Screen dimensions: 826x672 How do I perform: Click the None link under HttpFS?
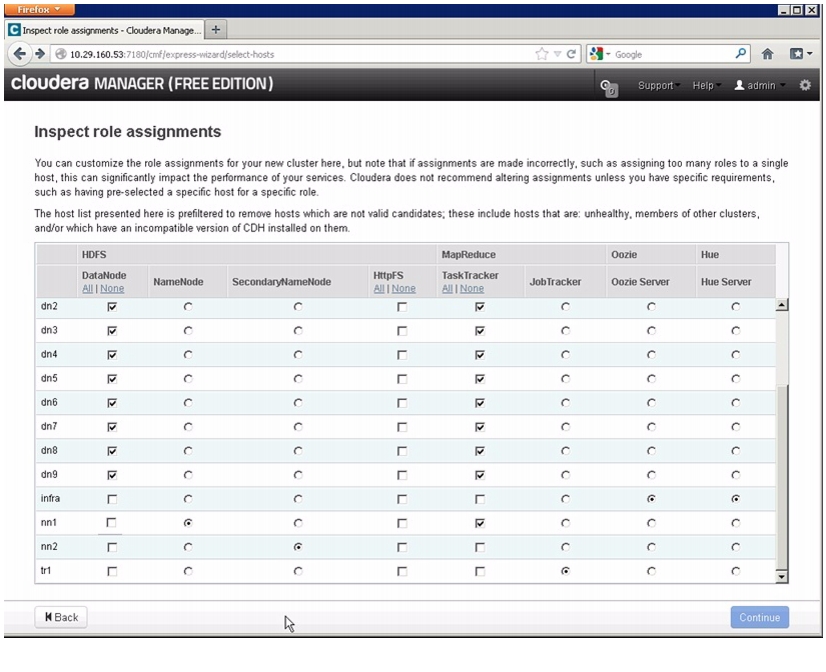404,289
